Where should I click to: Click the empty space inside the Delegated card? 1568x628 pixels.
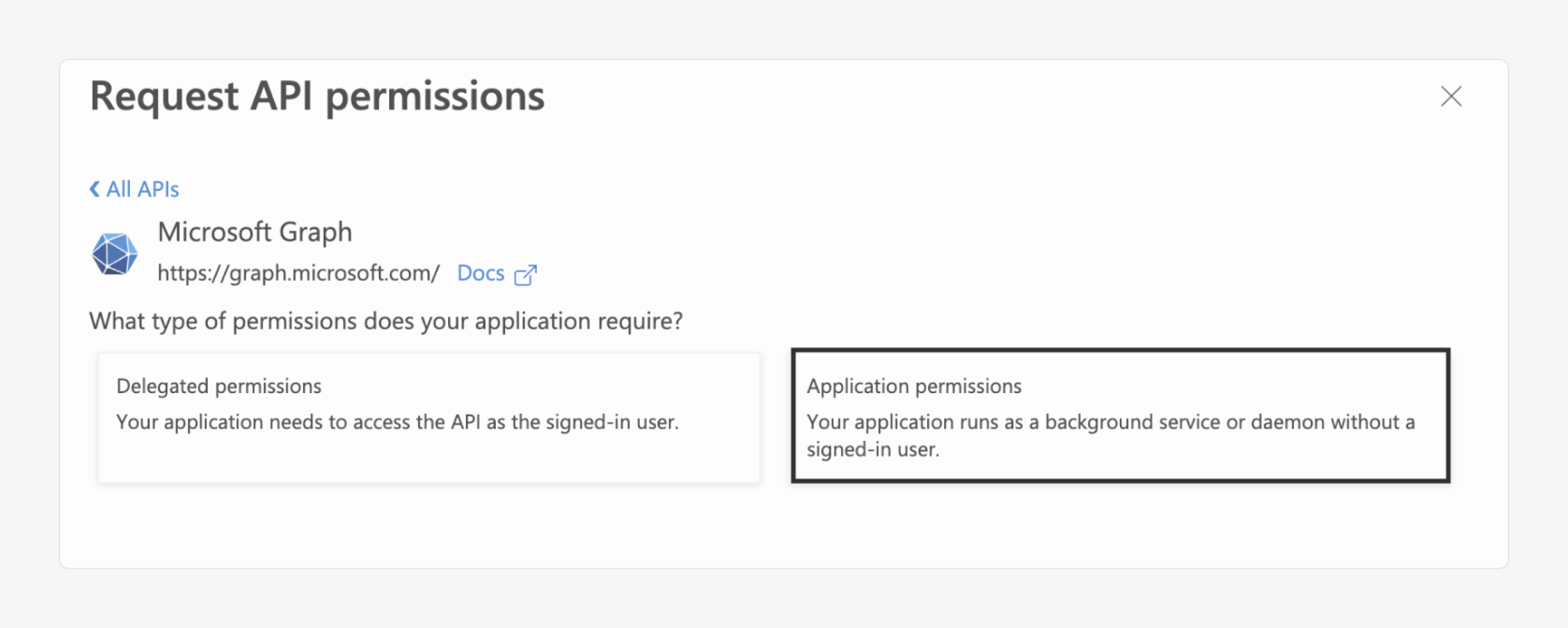point(429,460)
